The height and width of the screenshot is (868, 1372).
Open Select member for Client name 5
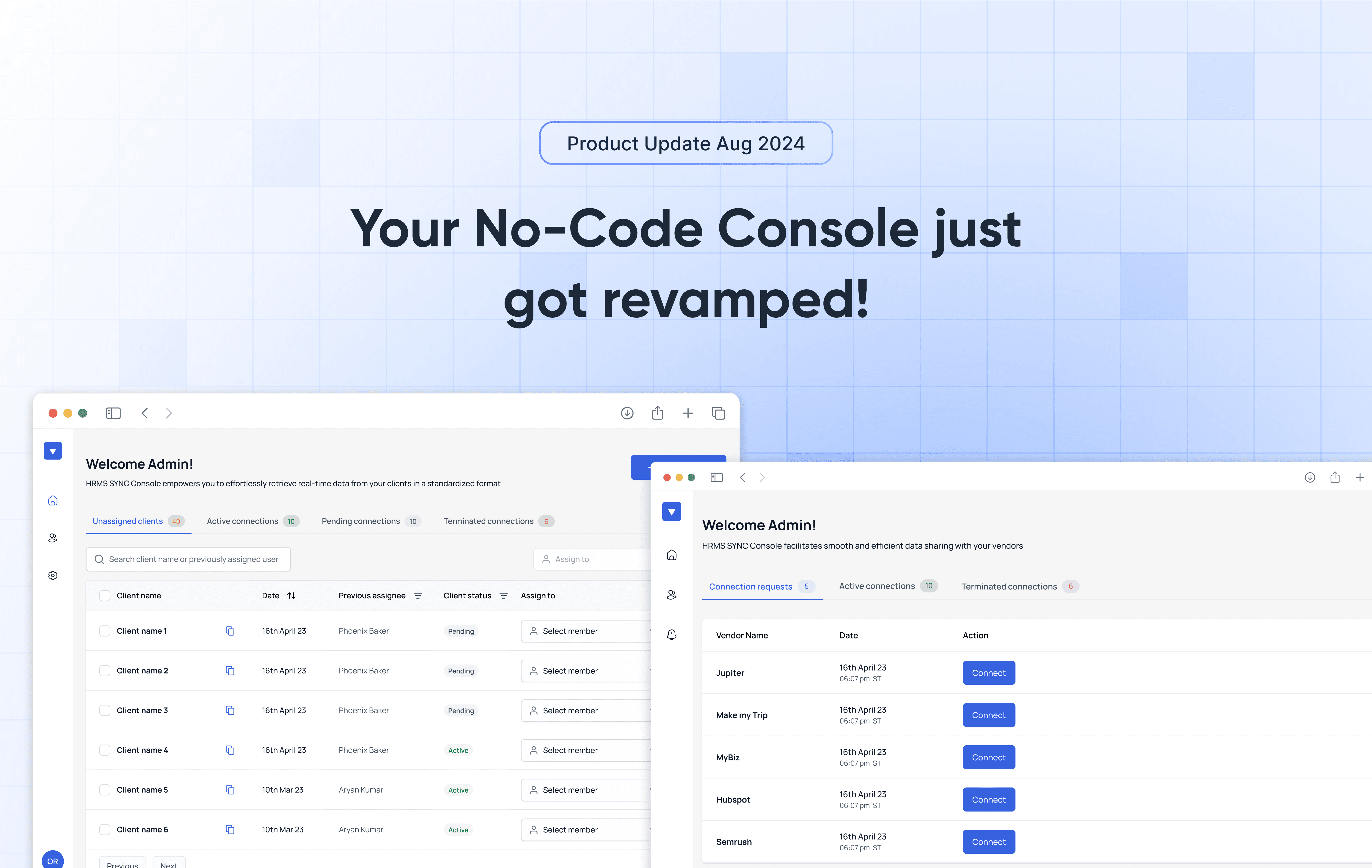tap(586, 790)
